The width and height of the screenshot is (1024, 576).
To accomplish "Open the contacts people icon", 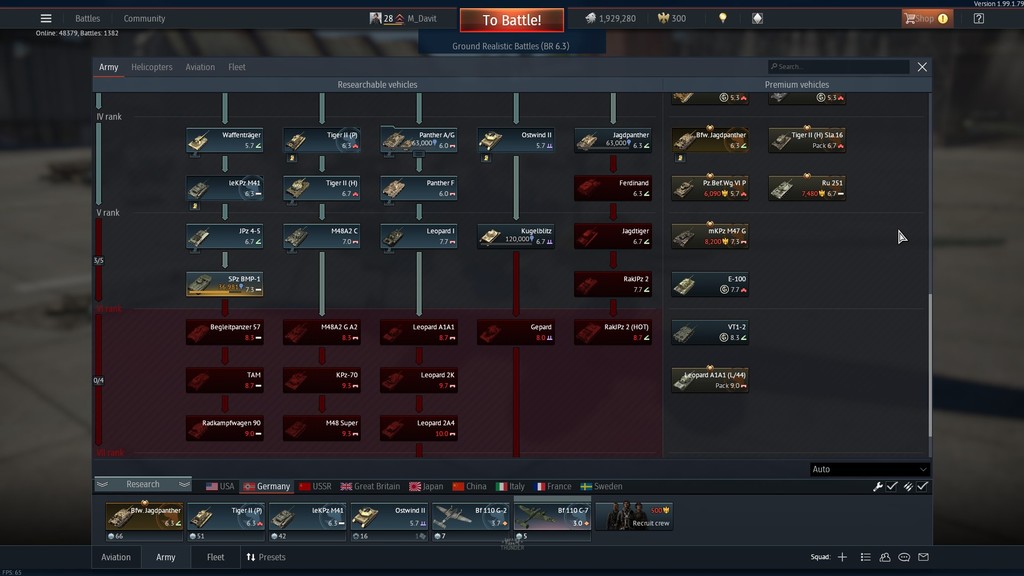I will click(885, 557).
